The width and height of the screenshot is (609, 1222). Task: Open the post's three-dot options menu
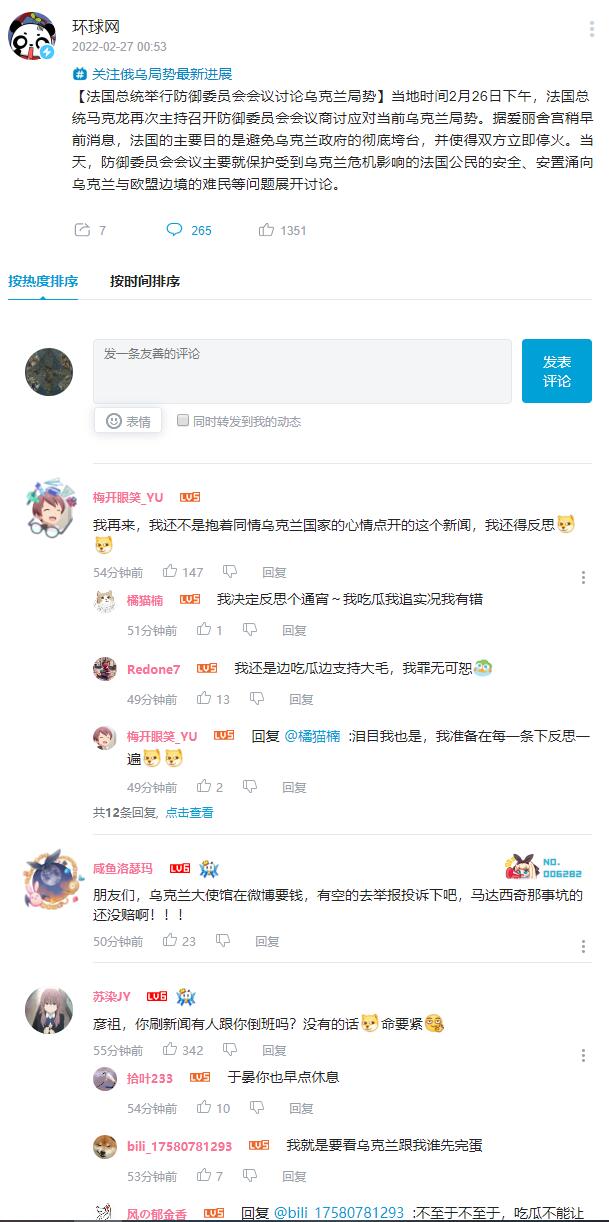coord(592,29)
